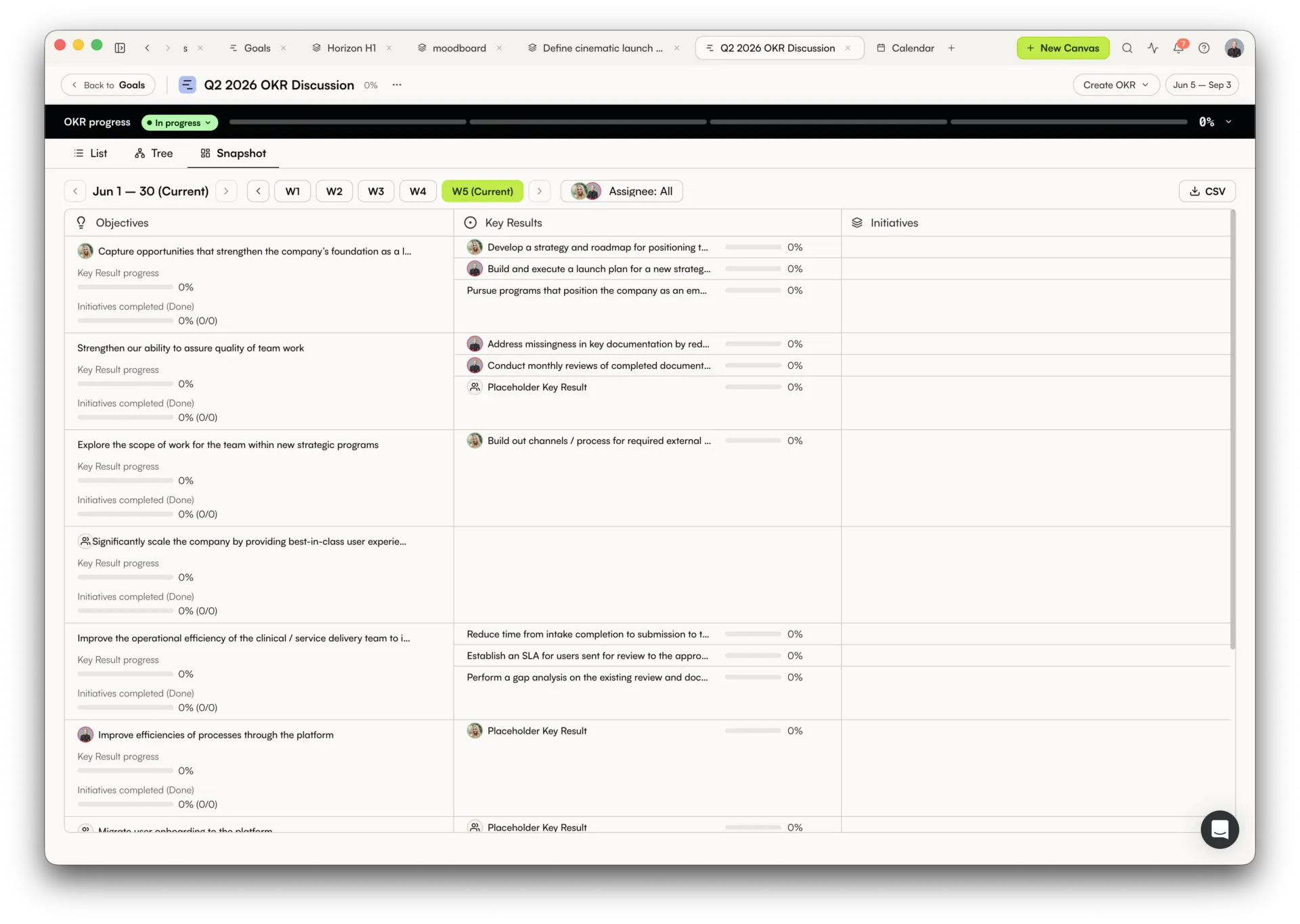Open the Jun 5 — Sep 3 date range
The width and height of the screenshot is (1300, 924).
click(x=1202, y=85)
